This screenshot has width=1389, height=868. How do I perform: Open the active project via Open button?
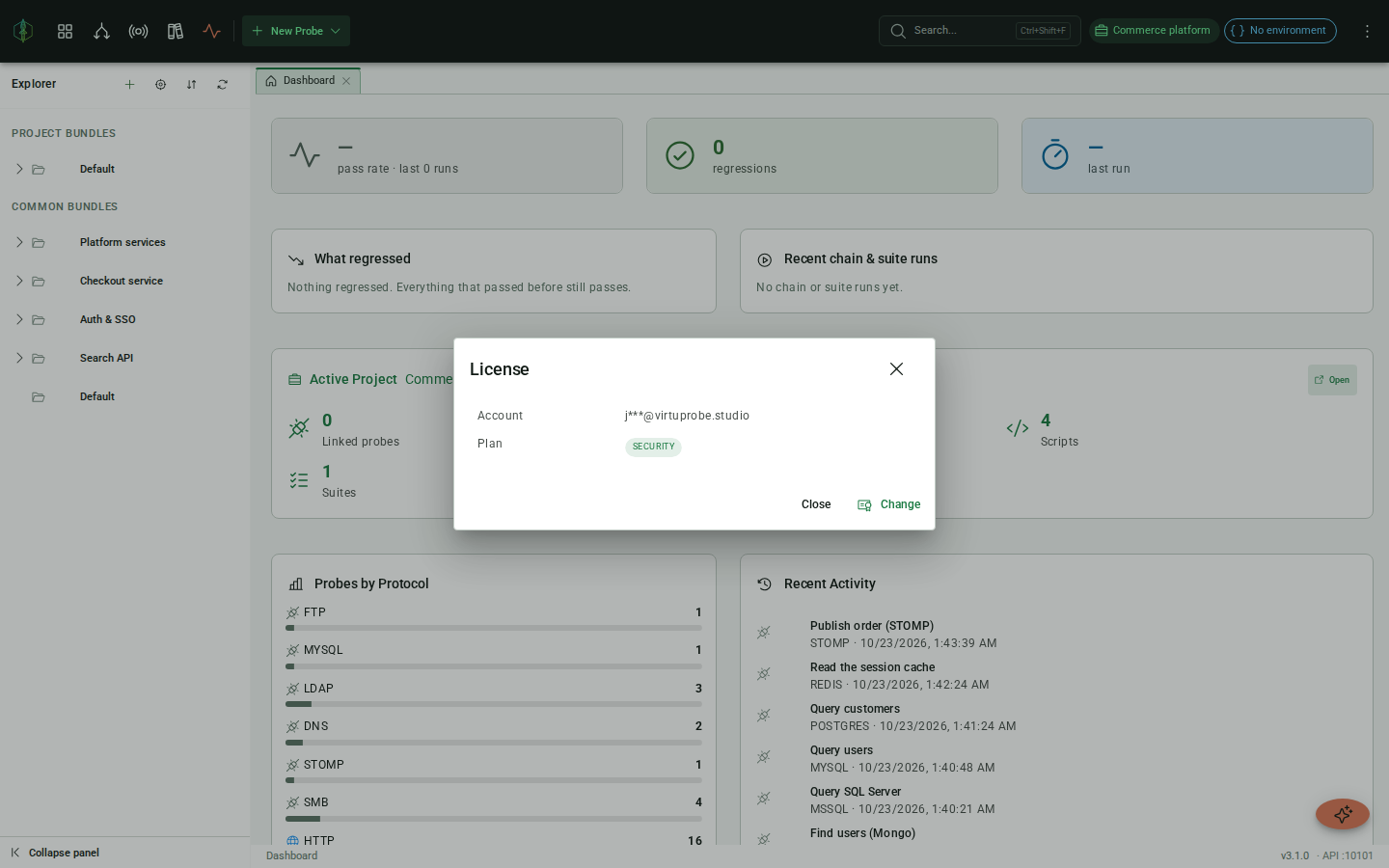click(1332, 380)
